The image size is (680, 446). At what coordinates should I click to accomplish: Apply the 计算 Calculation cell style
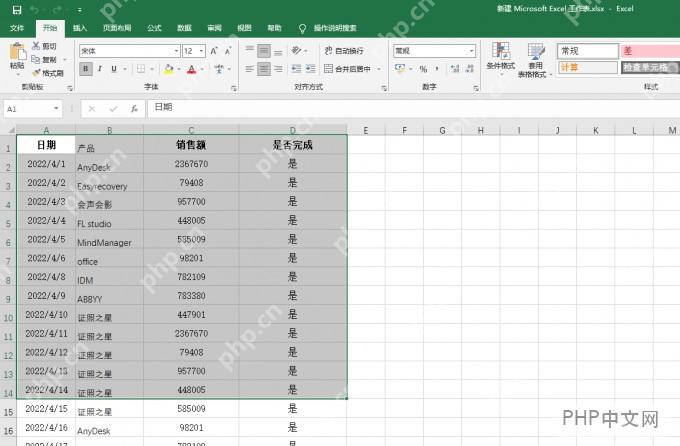pos(588,67)
